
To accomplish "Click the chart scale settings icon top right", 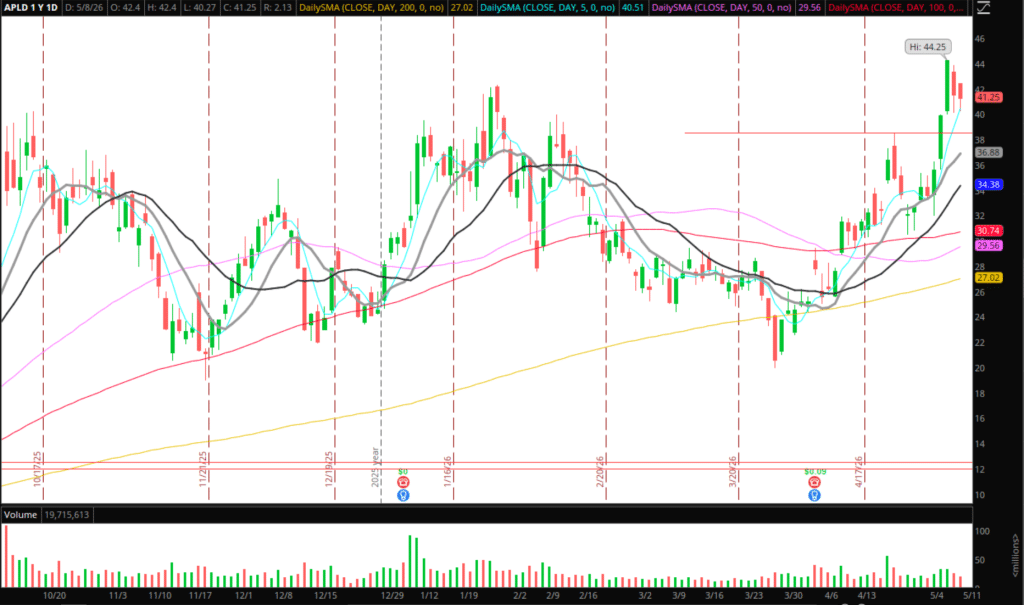I will (984, 8).
